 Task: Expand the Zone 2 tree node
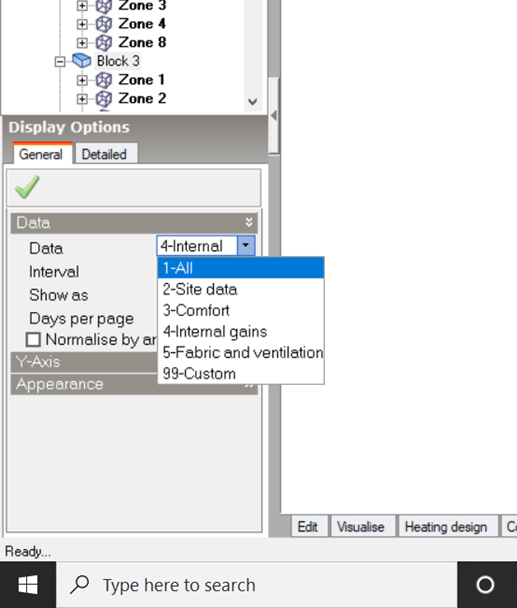click(82, 99)
